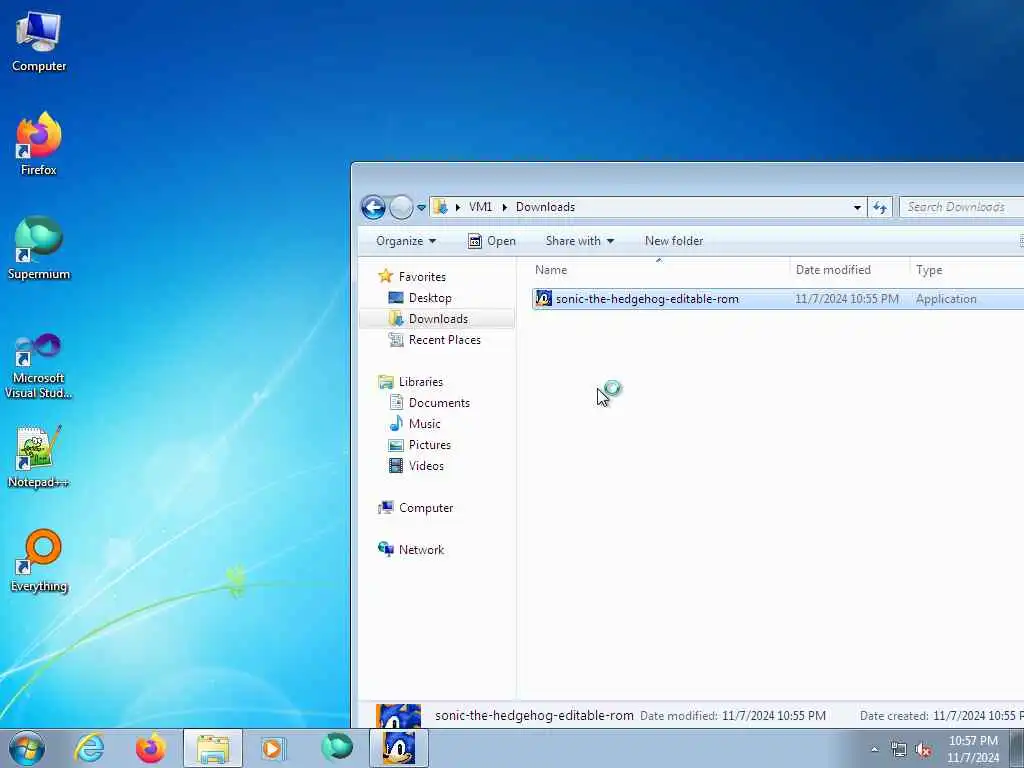Click VM1 in the address breadcrumb
This screenshot has height=768, width=1024.
[x=481, y=207]
